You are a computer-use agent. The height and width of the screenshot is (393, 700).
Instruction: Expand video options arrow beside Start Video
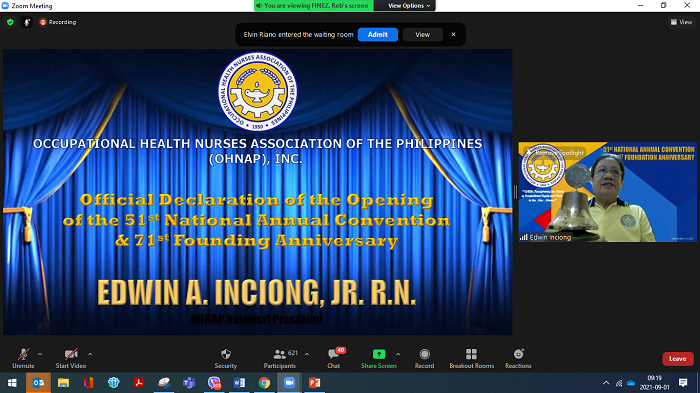pos(90,354)
